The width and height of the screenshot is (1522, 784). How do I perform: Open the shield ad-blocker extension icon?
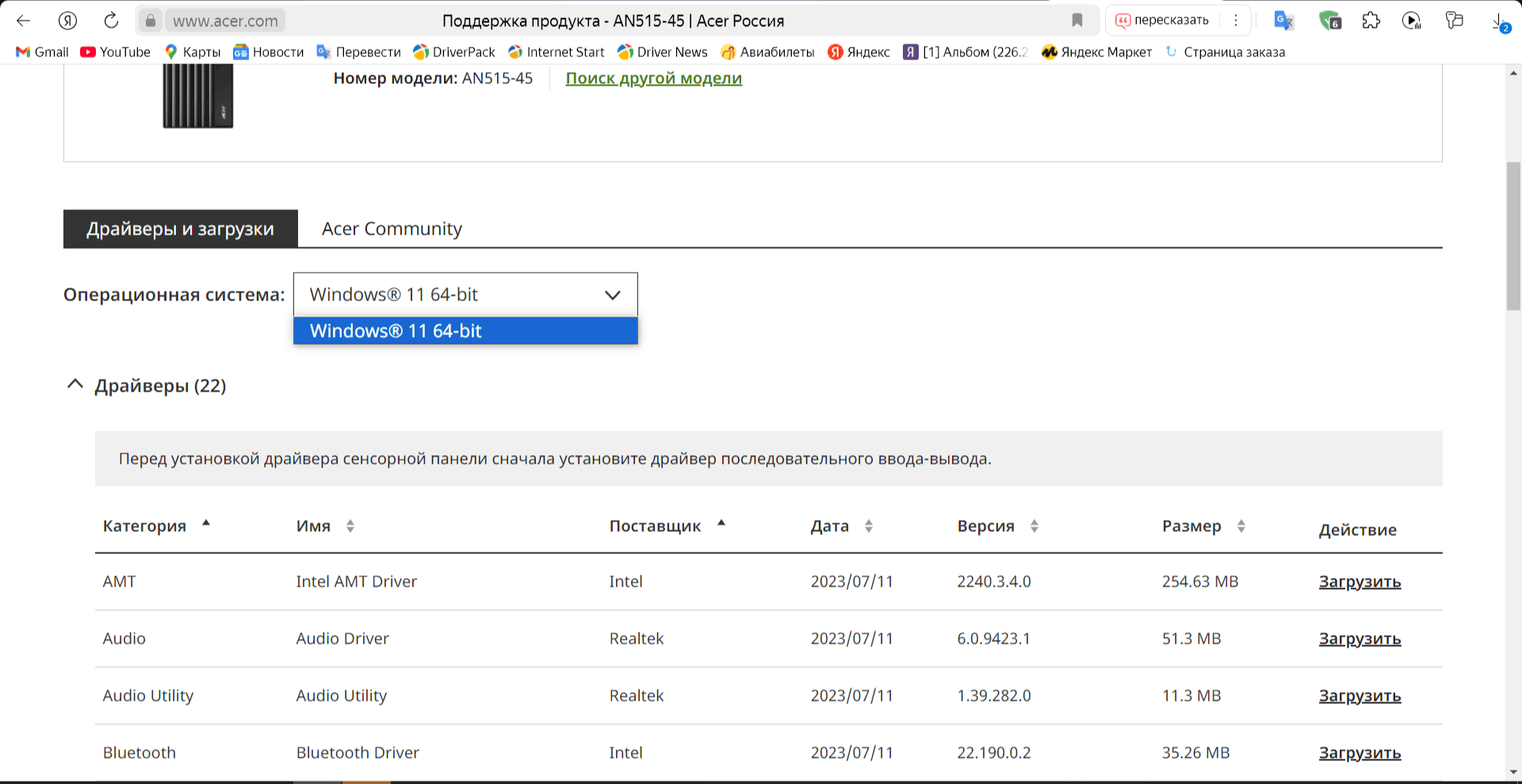click(x=1329, y=21)
